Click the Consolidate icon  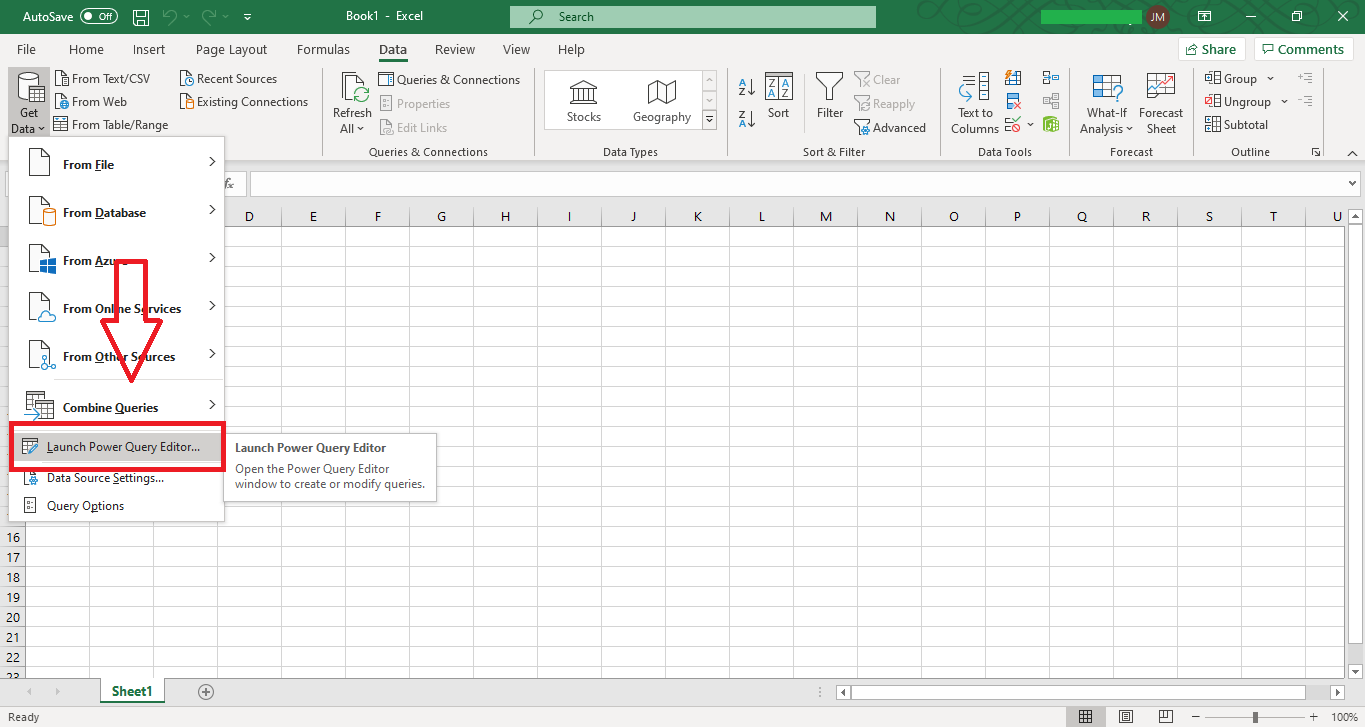pos(1051,78)
